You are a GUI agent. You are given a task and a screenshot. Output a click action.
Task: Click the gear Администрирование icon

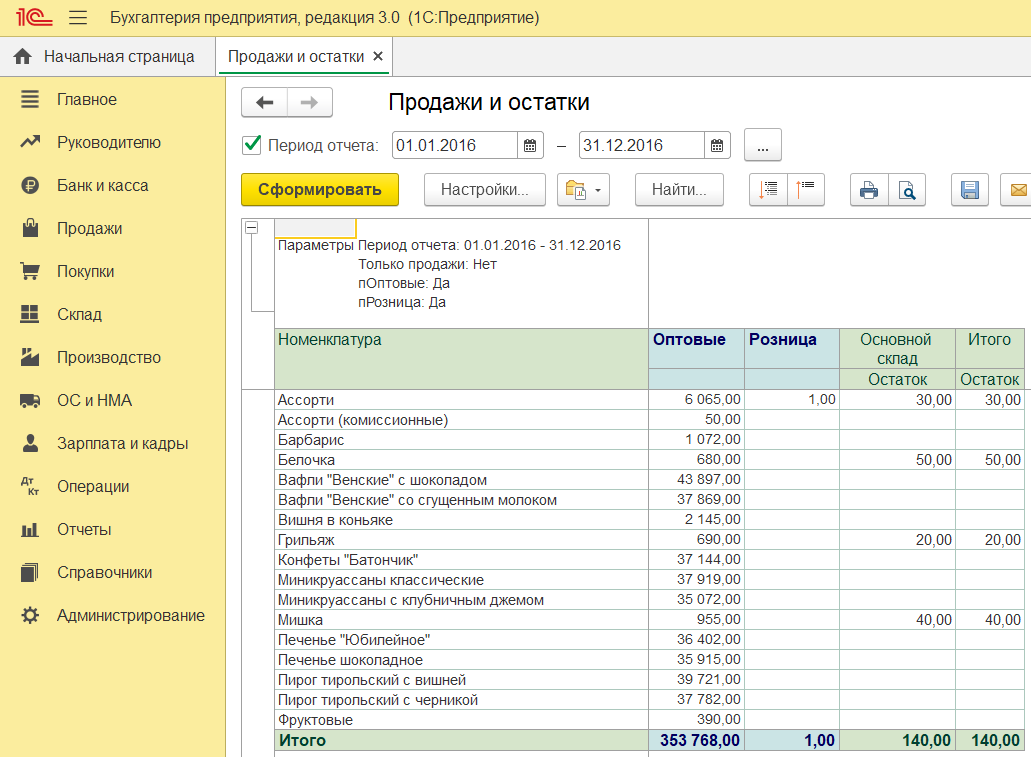pyautogui.click(x=30, y=616)
